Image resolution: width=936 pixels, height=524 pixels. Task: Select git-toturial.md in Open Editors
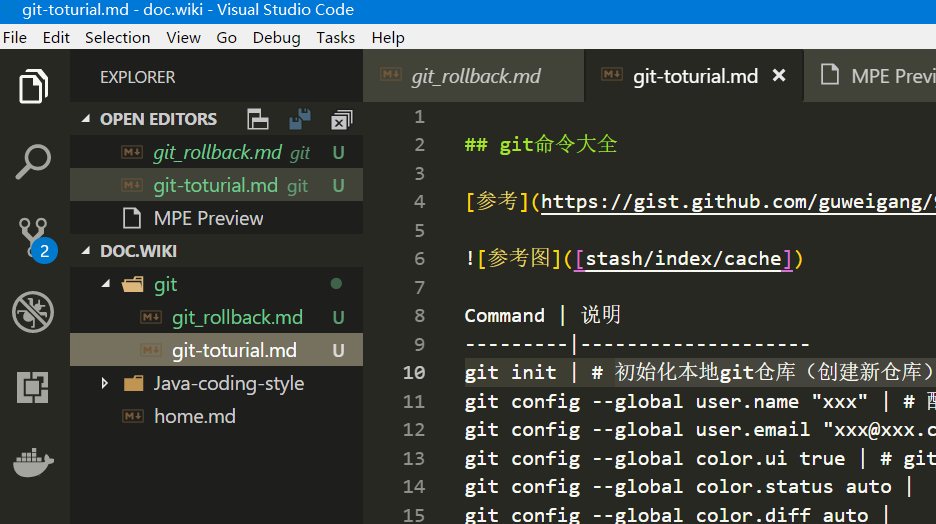tap(216, 185)
